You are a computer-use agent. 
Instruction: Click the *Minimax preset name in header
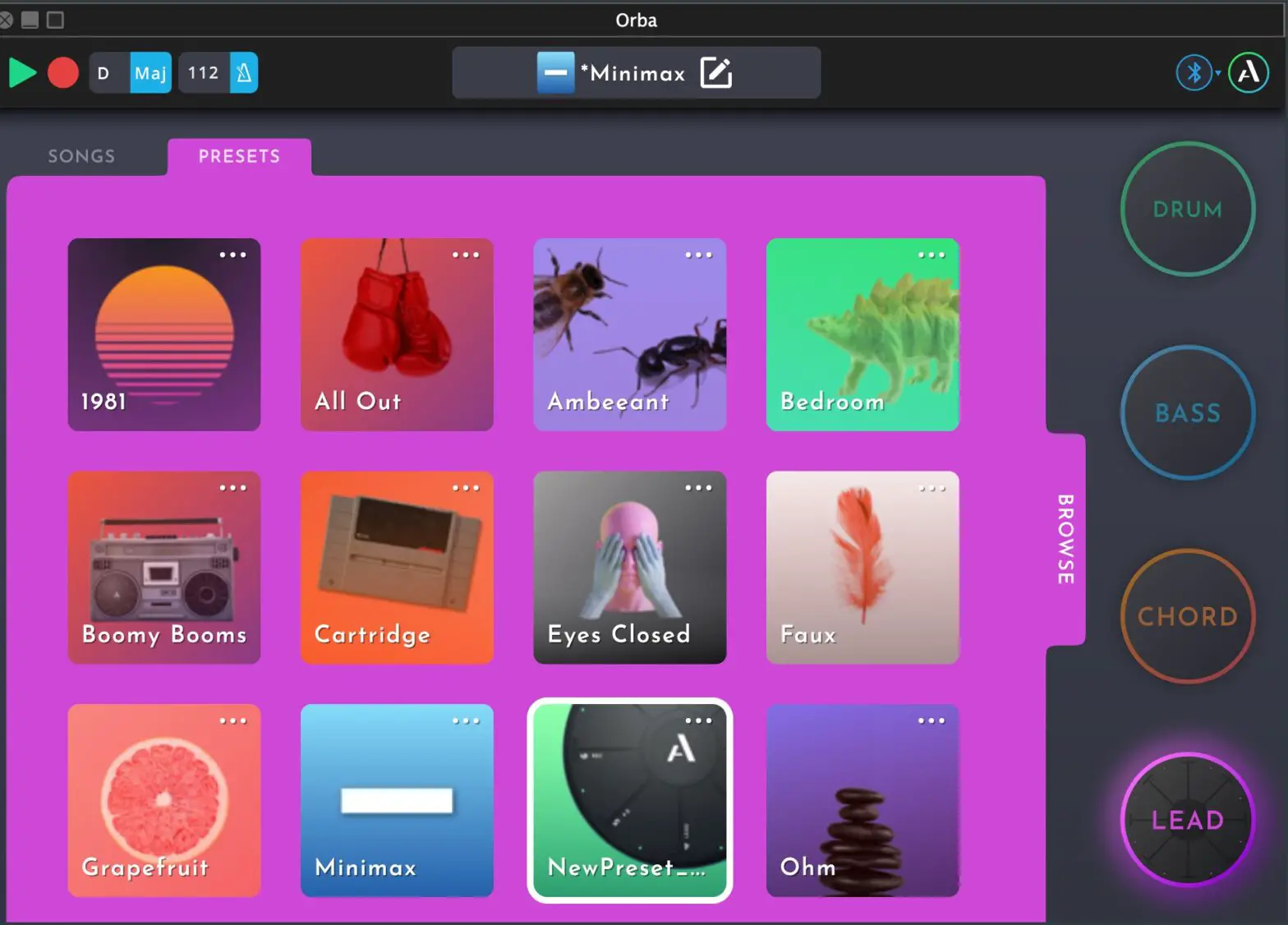pos(633,73)
